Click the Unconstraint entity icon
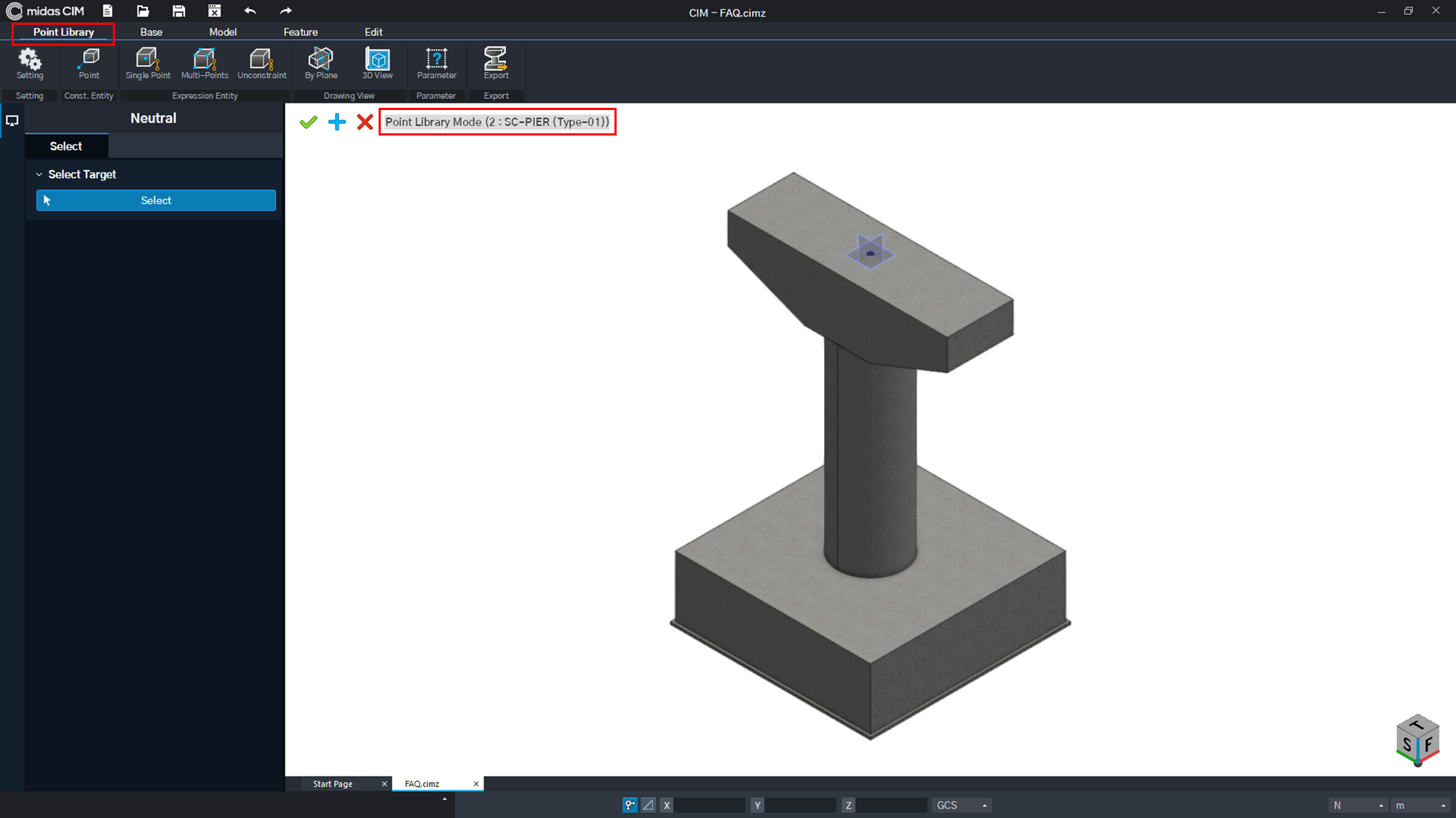Screen dimensions: 1456x818 (261, 63)
